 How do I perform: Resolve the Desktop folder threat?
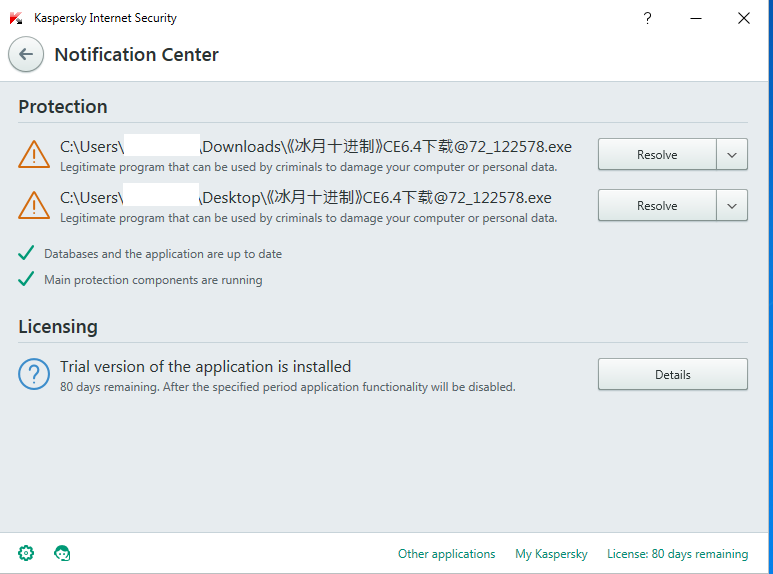click(x=657, y=205)
